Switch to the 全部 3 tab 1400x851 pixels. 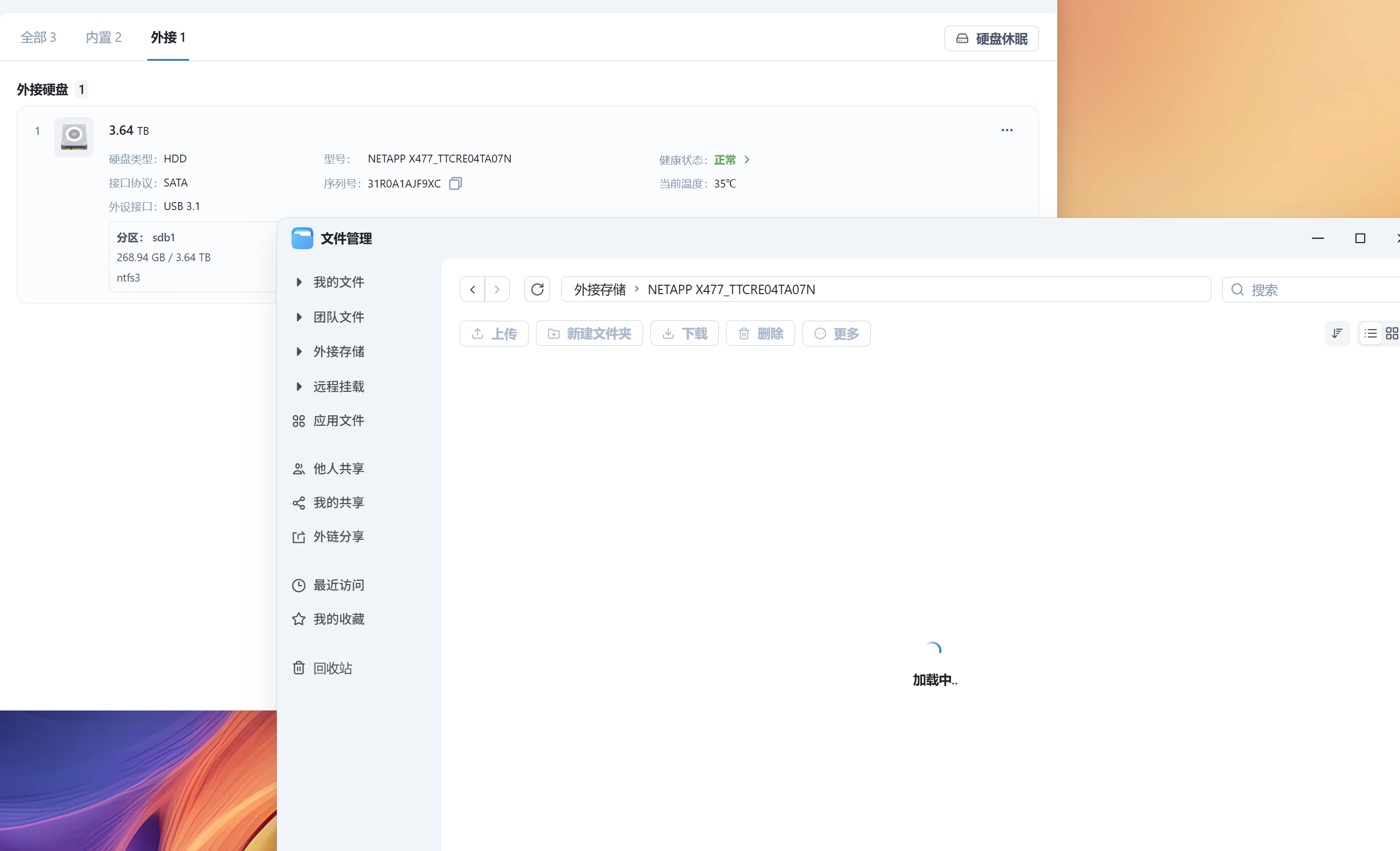coord(38,37)
